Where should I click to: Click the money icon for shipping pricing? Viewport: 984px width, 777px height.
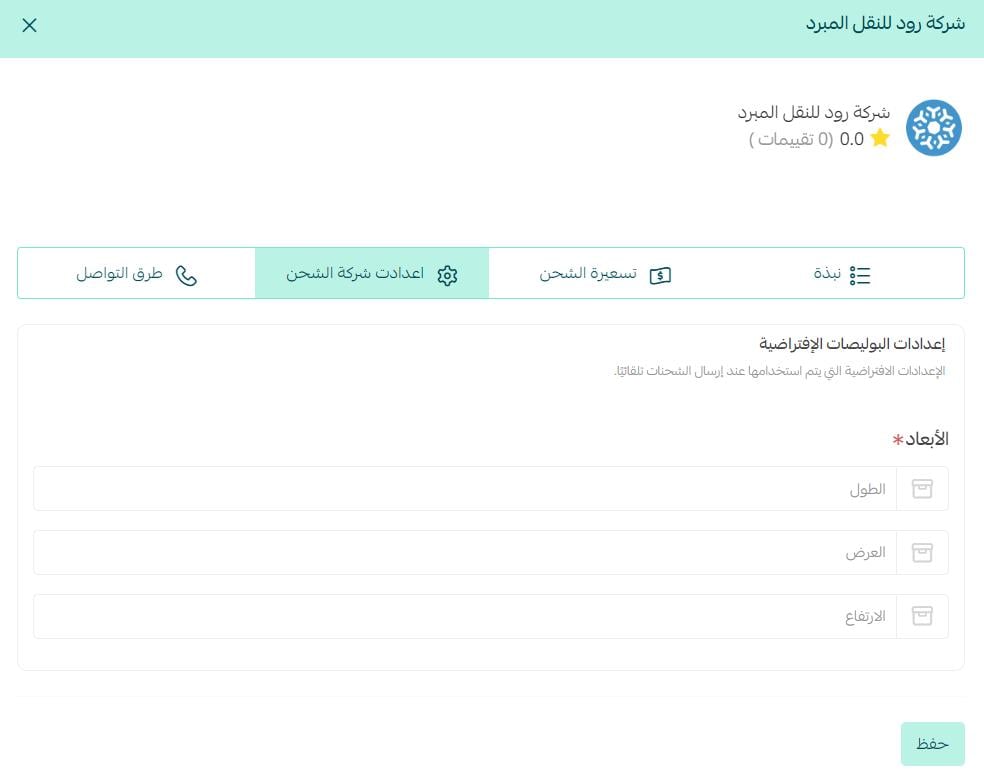point(660,275)
